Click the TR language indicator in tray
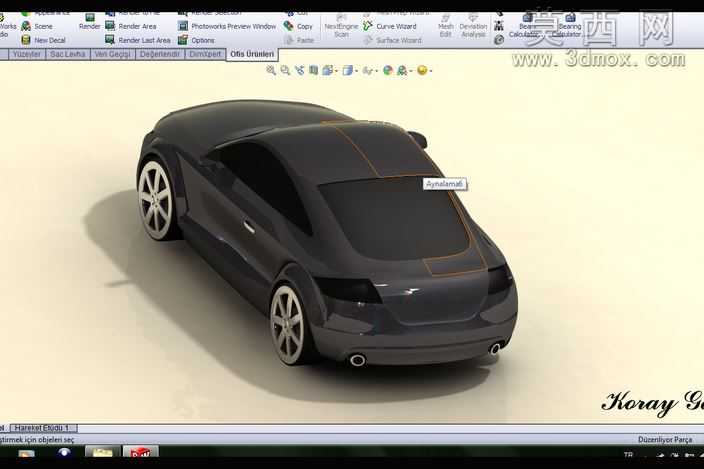 pos(629,455)
